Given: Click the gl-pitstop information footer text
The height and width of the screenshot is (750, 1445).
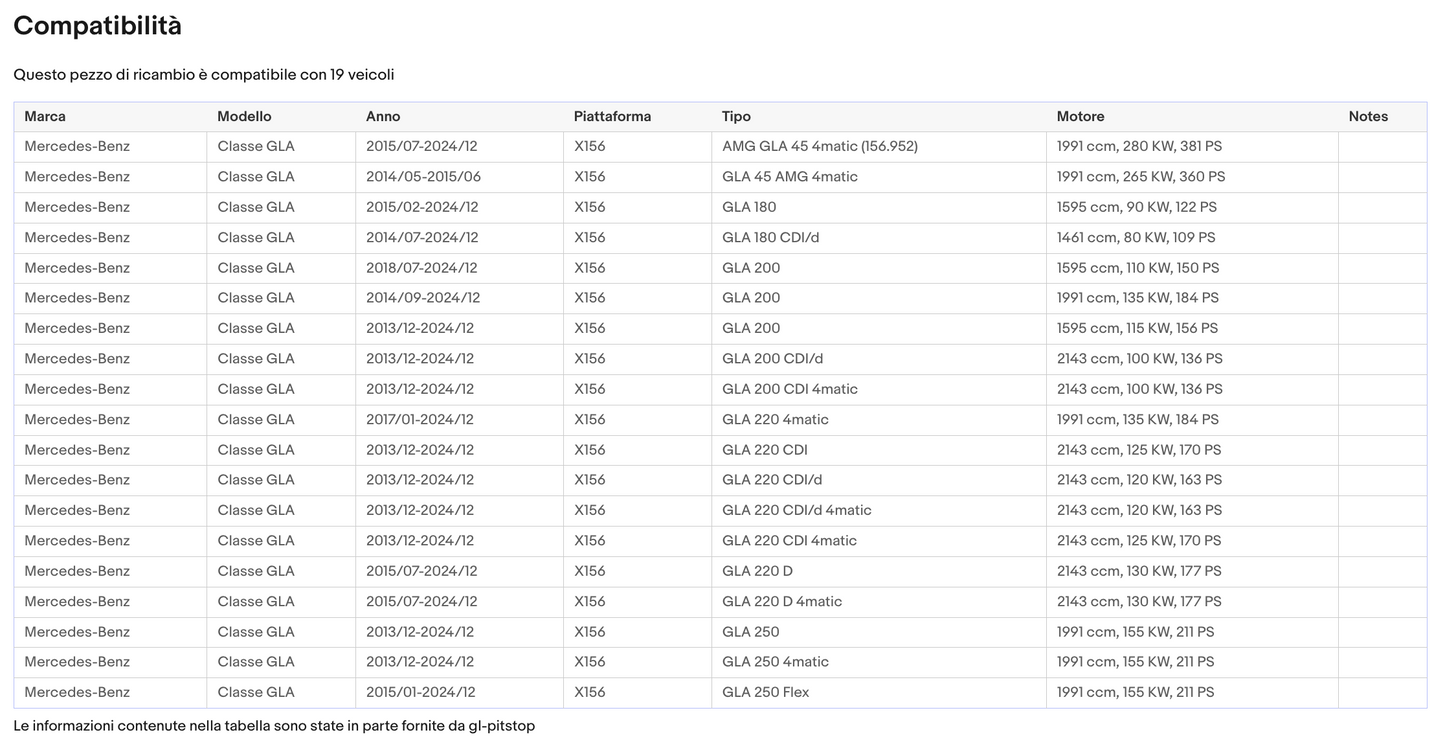Looking at the screenshot, I should click(x=274, y=726).
